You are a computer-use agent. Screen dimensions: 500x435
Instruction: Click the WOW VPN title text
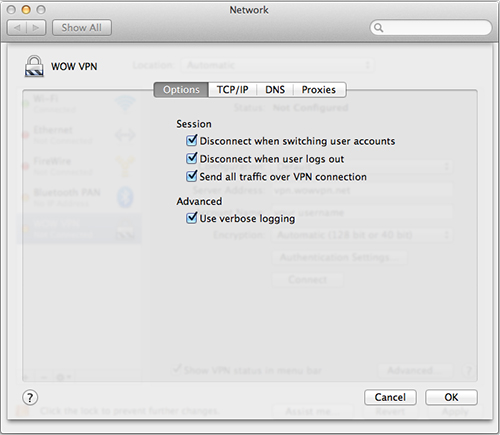click(74, 66)
